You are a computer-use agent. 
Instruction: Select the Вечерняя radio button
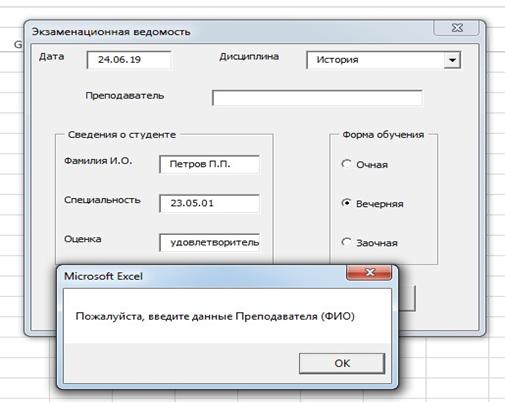tap(346, 203)
